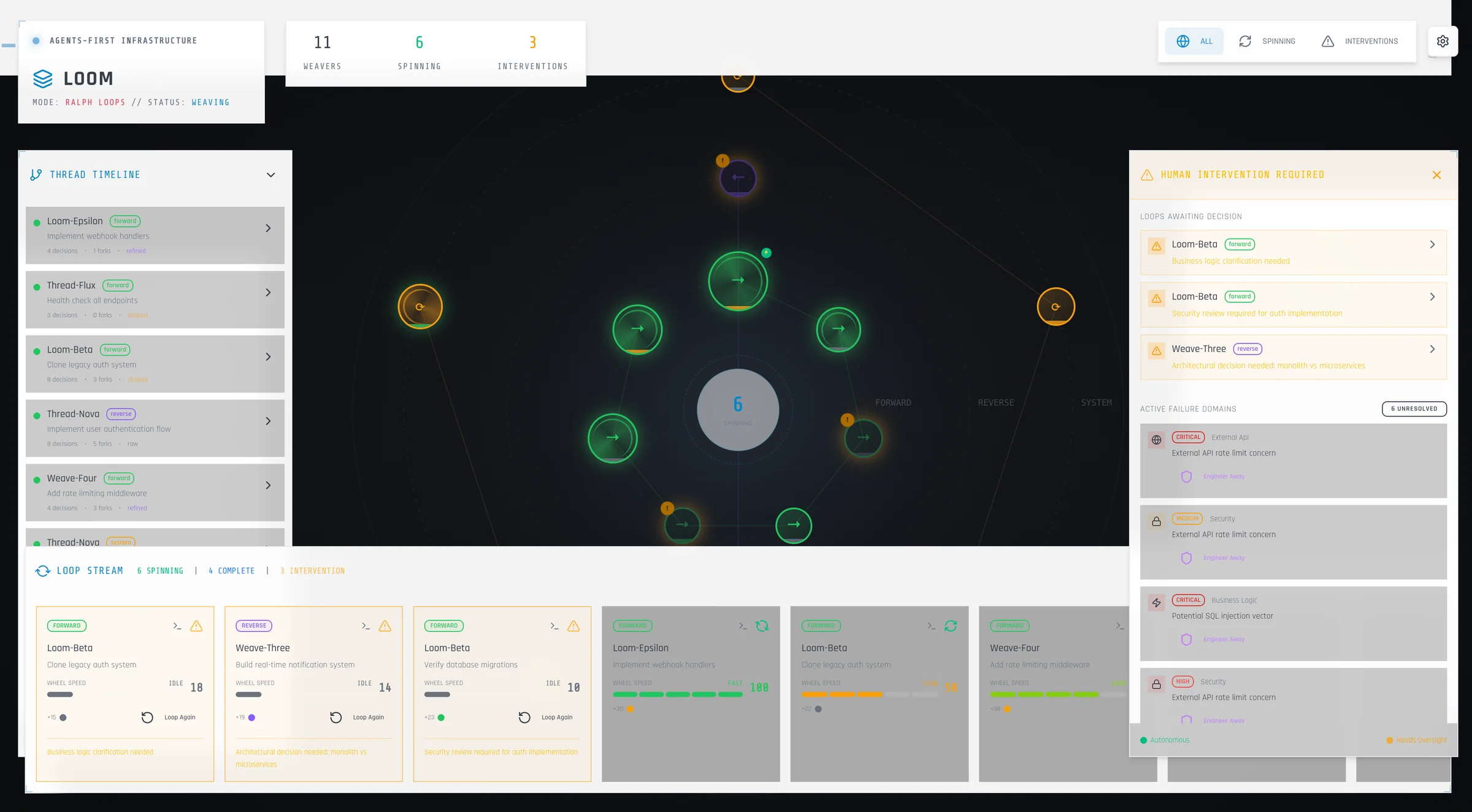Click Loop Again on Verify database migrations card
The width and height of the screenshot is (1472, 812).
pos(546,718)
